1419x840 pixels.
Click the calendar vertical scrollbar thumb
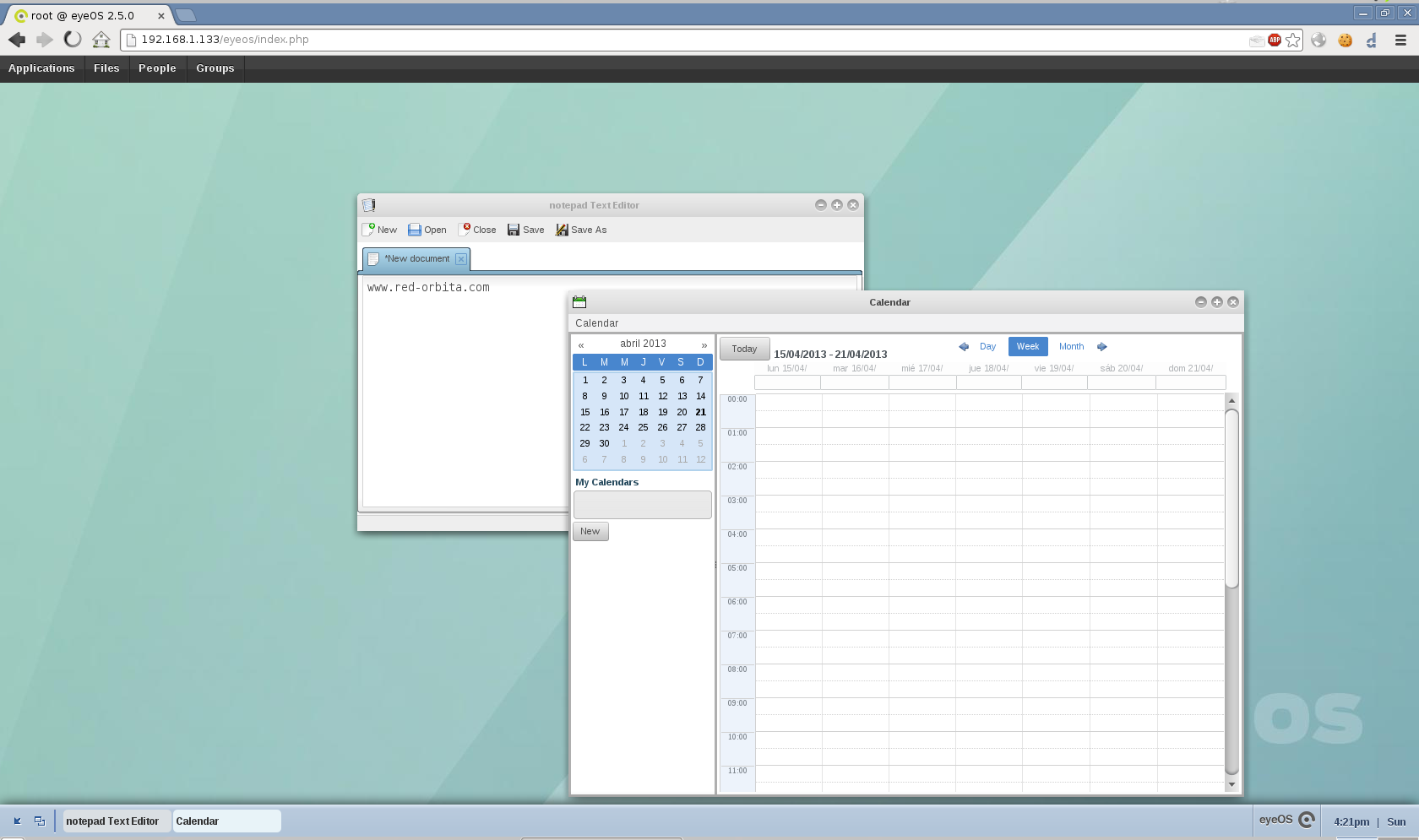[x=1231, y=498]
